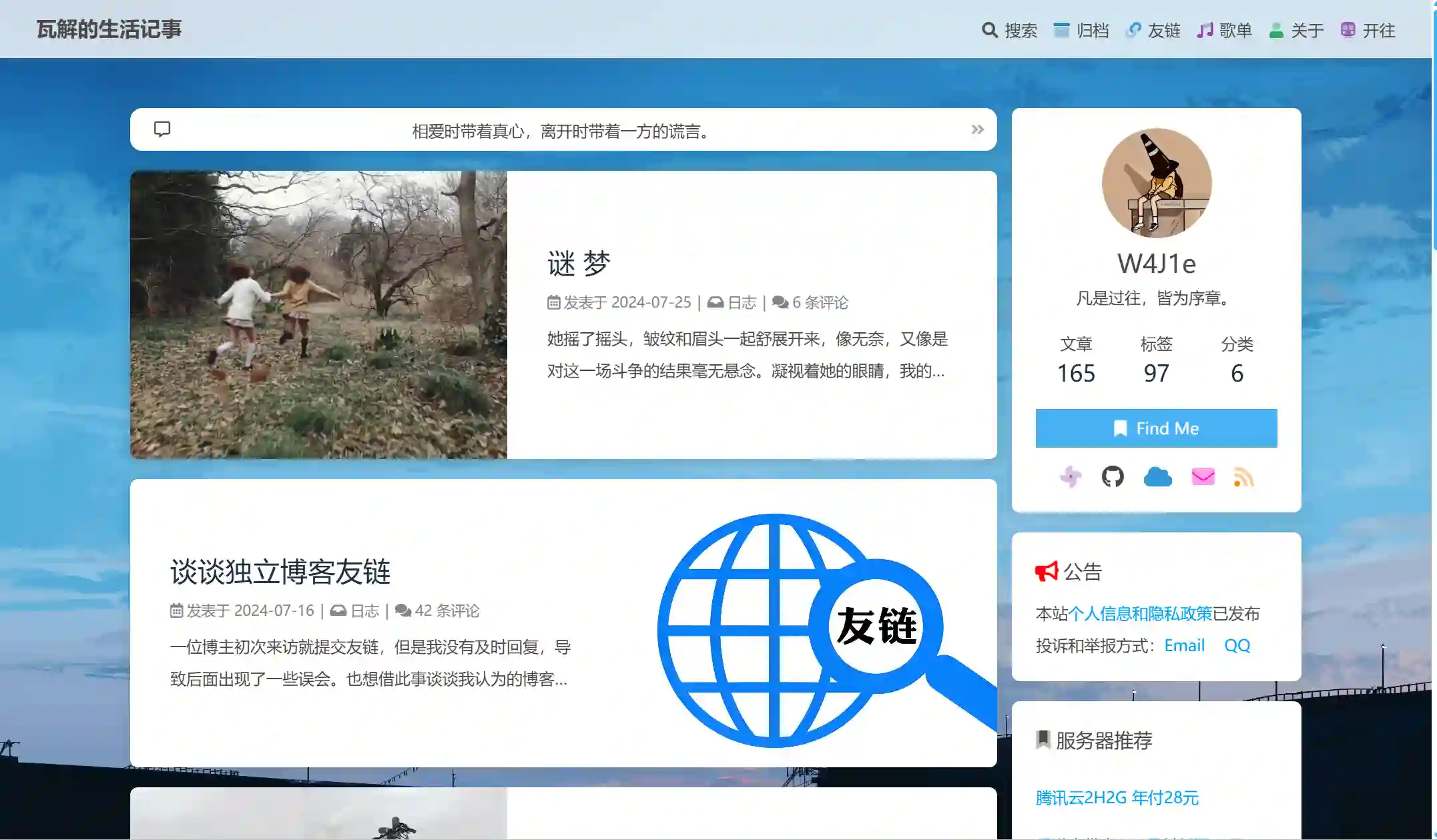Viewport: 1437px width, 840px height.
Task: Open the 个人信息和隐私政策 policy link
Action: click(1140, 613)
